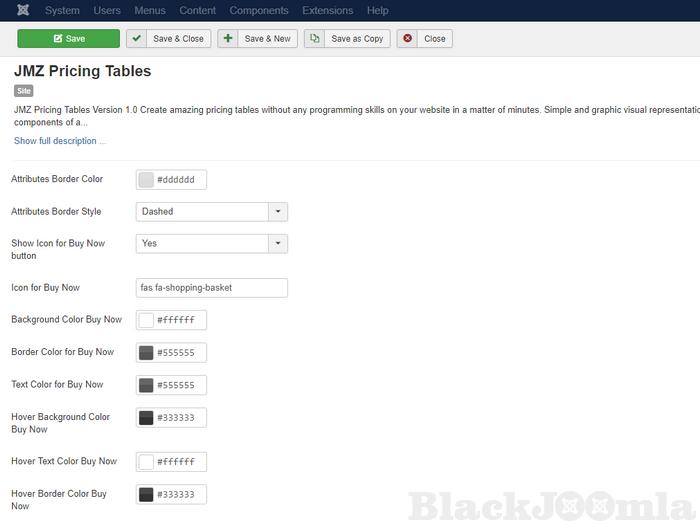700x526 pixels.
Task: Open the Components menu
Action: (259, 11)
